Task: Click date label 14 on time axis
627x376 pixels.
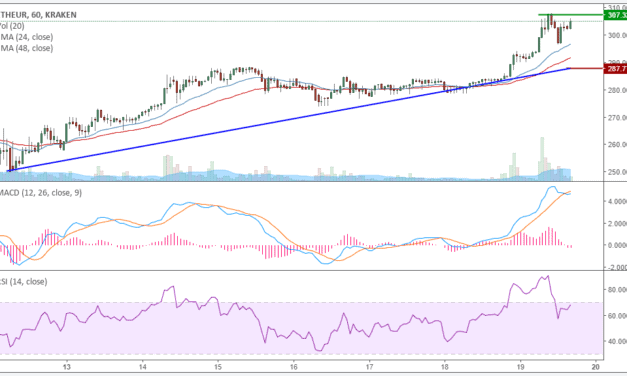Action: (x=143, y=367)
